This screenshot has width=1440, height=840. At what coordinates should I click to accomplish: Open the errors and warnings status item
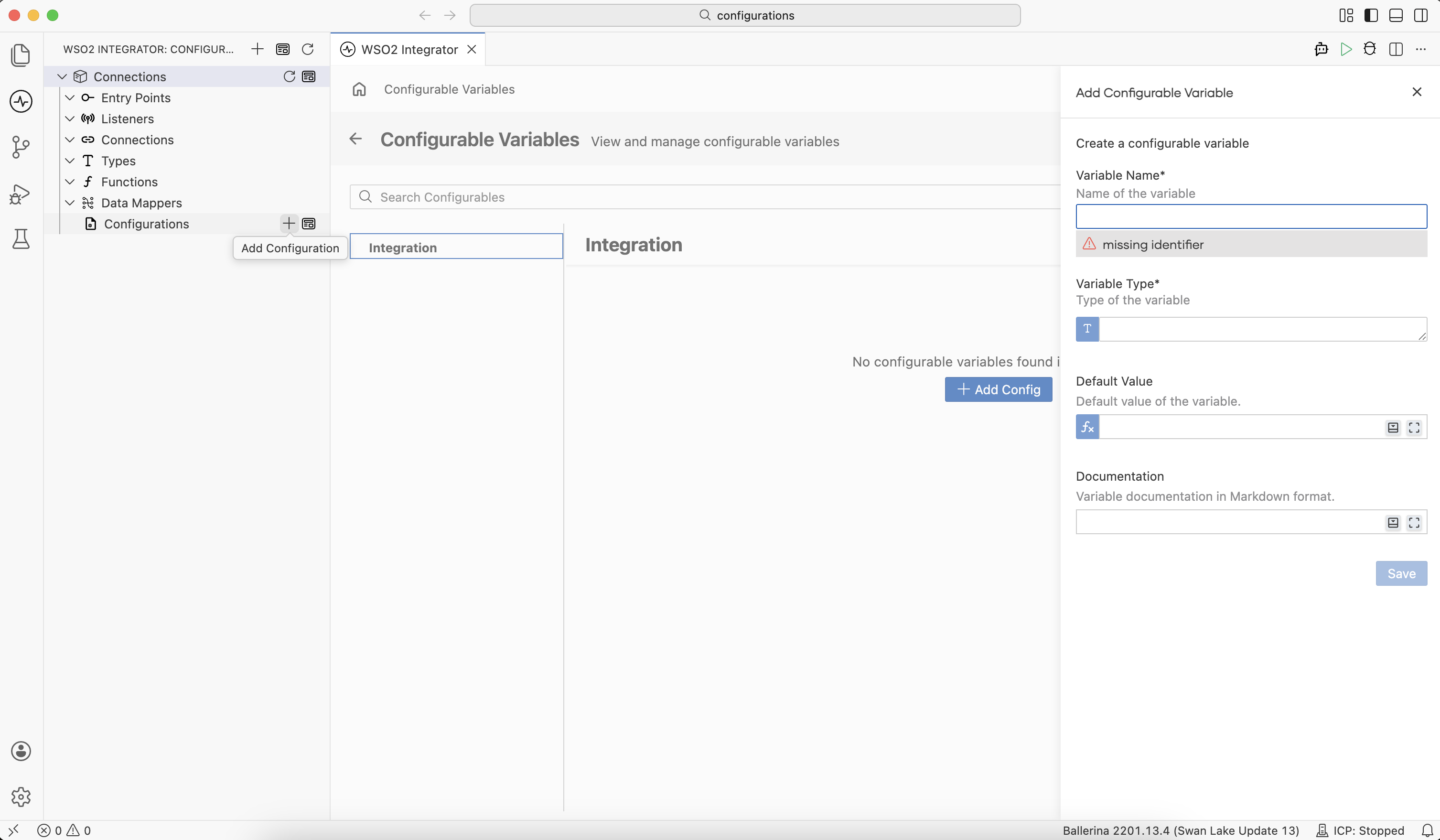(x=64, y=830)
